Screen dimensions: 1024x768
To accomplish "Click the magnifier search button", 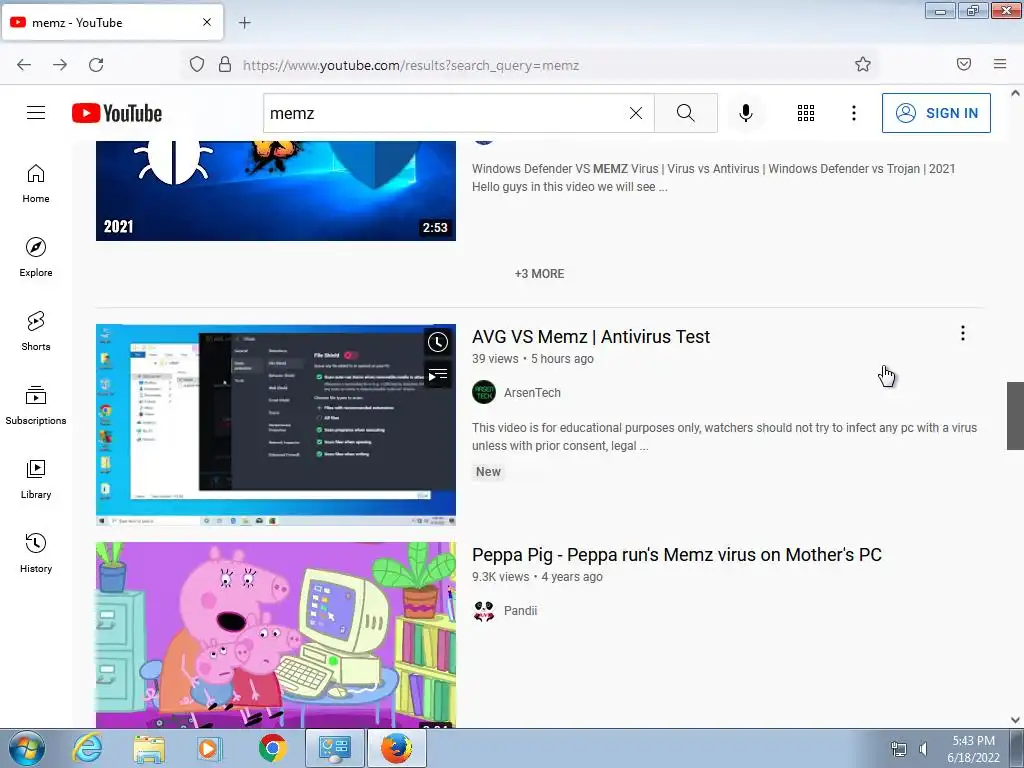I will [x=686, y=113].
